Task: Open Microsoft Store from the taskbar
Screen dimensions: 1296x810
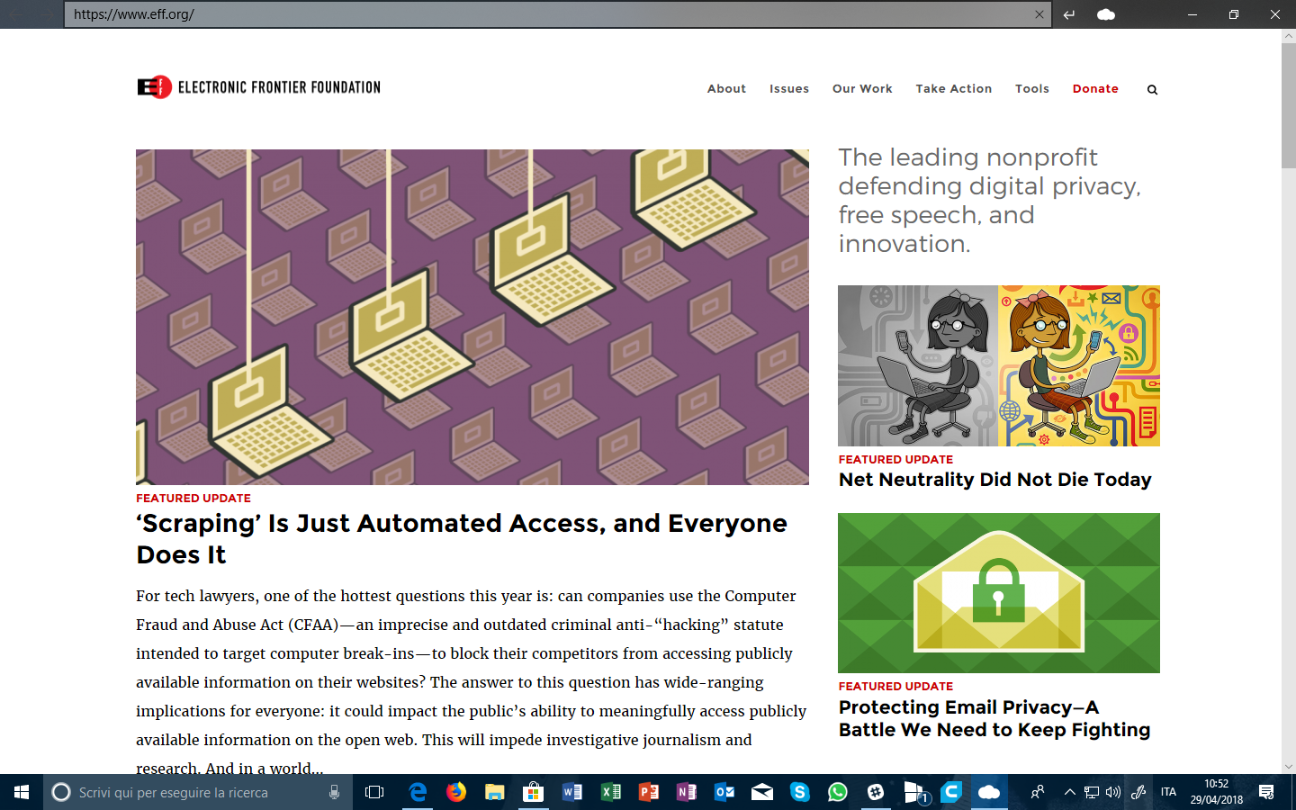Action: [x=533, y=792]
